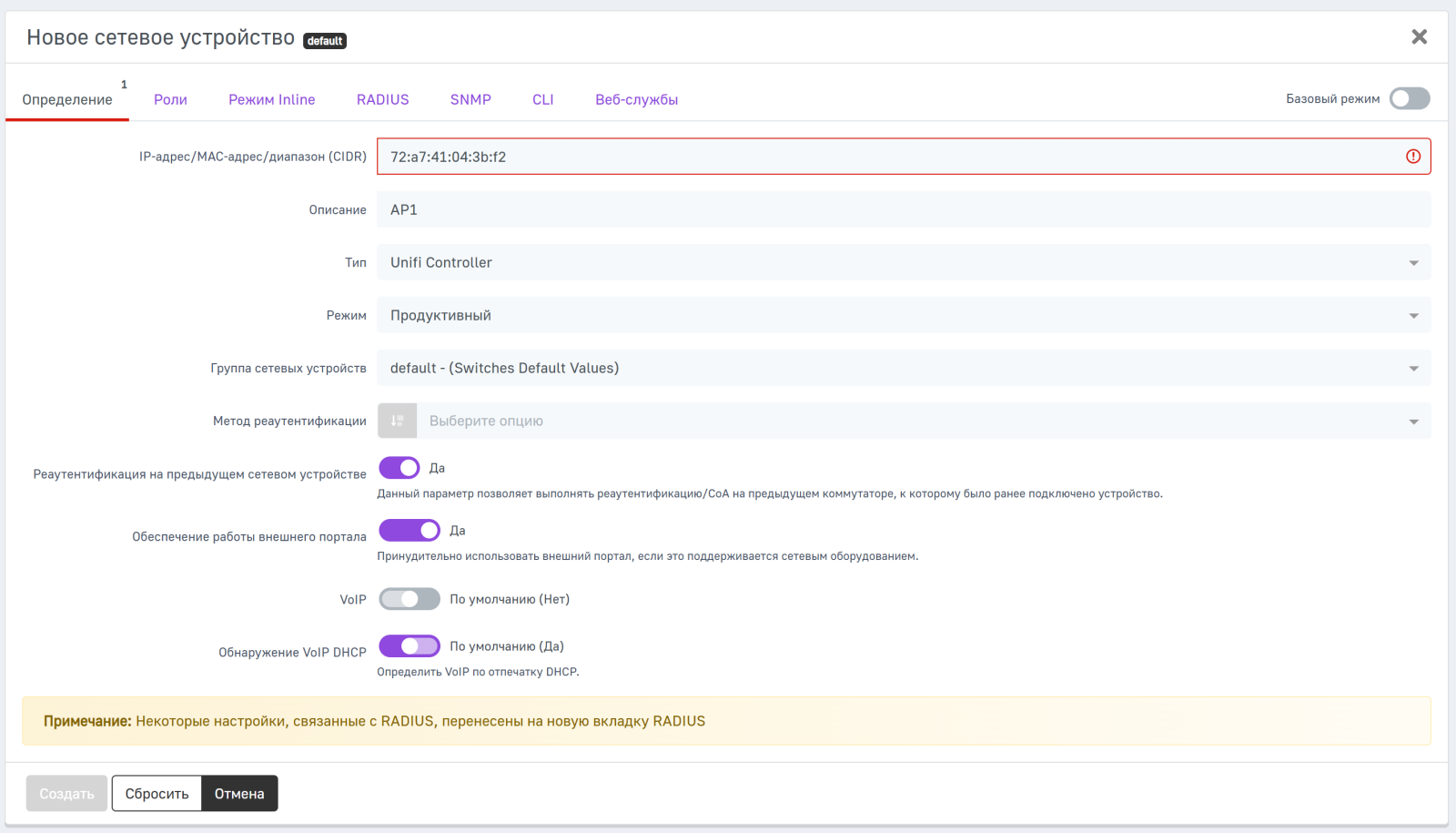The image size is (1456, 833).
Task: Click the red error icon in IP address field
Action: [x=1412, y=157]
